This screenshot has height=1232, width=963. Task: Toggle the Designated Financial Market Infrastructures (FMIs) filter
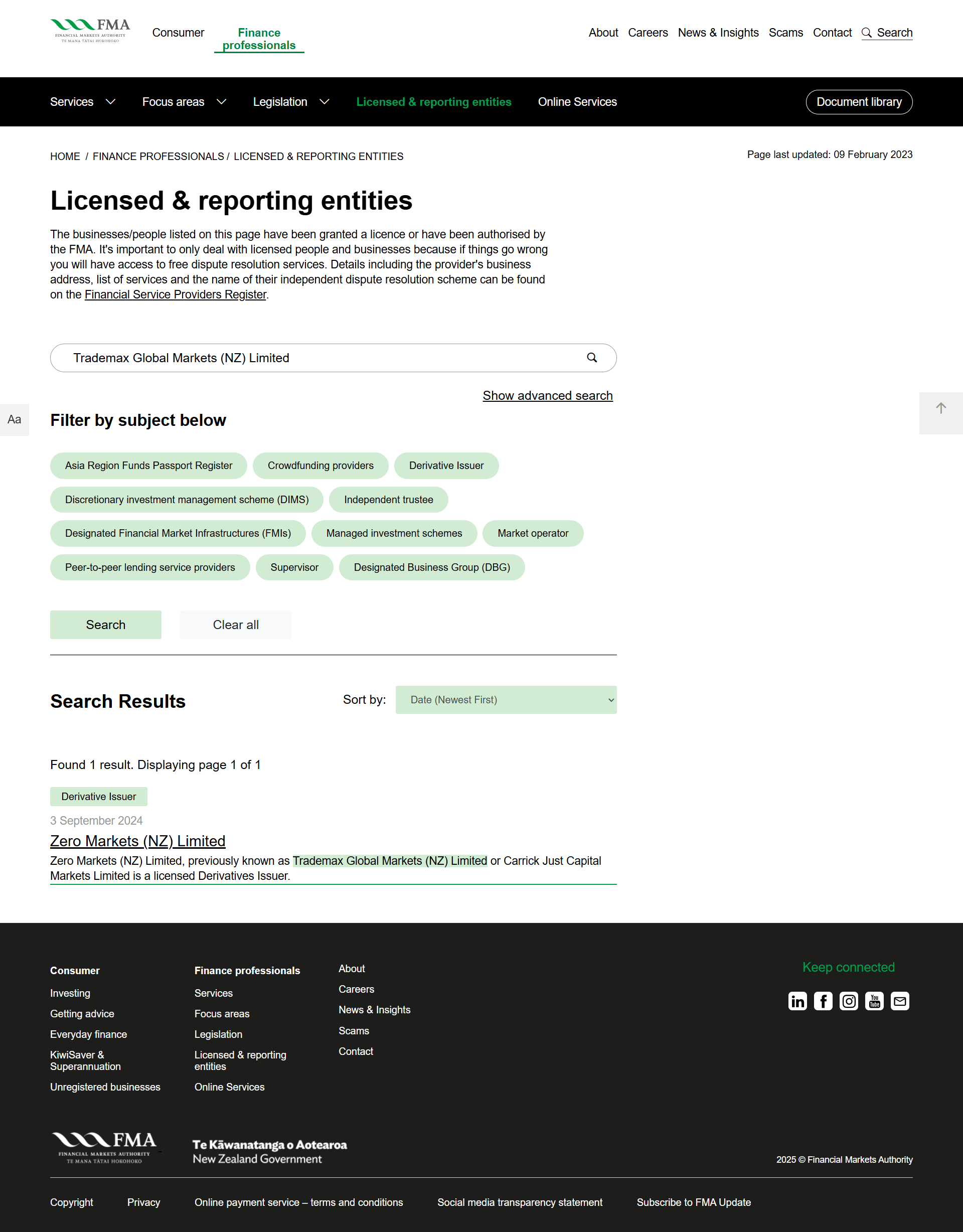(x=178, y=533)
